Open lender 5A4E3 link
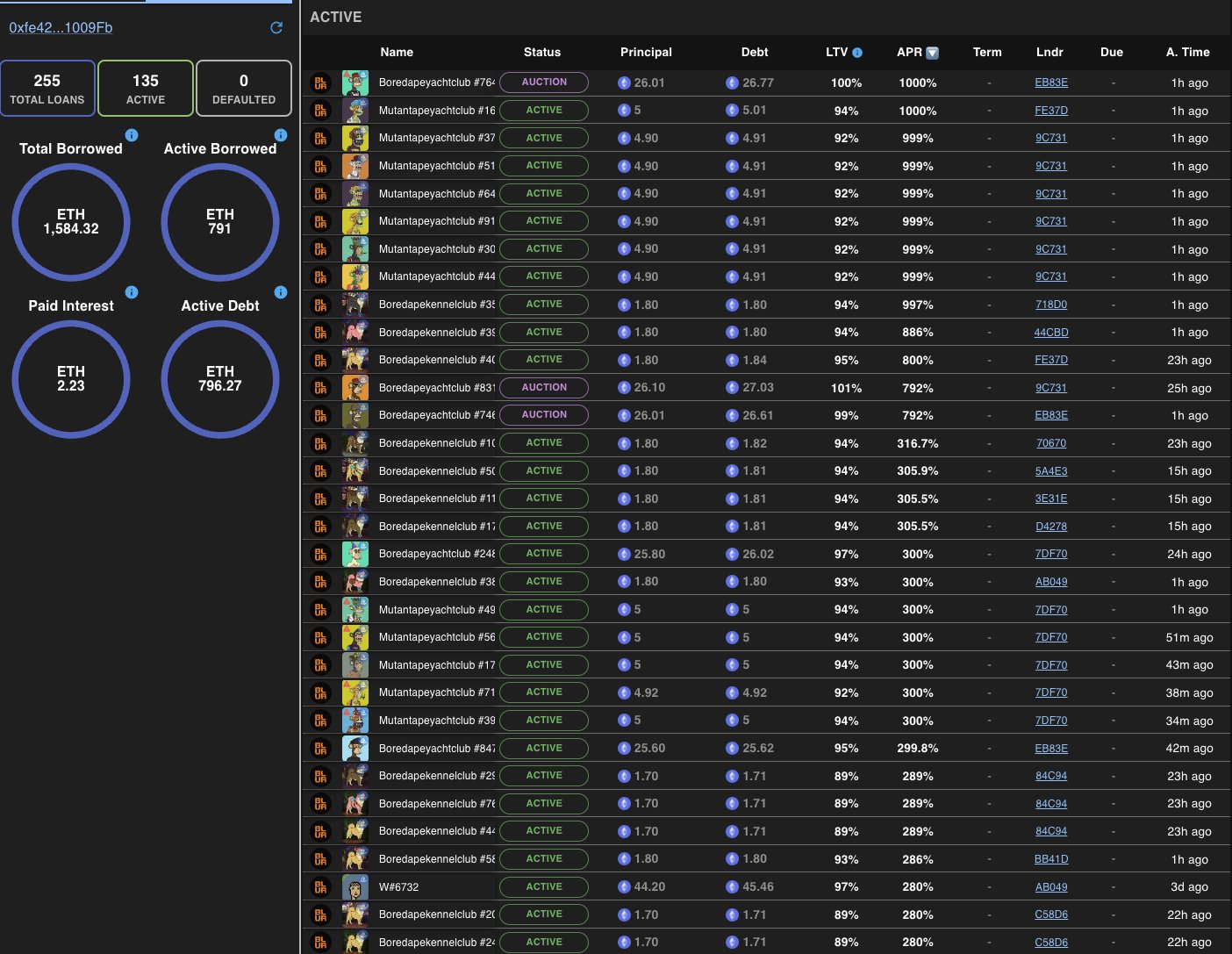The height and width of the screenshot is (954, 1232). click(1051, 471)
